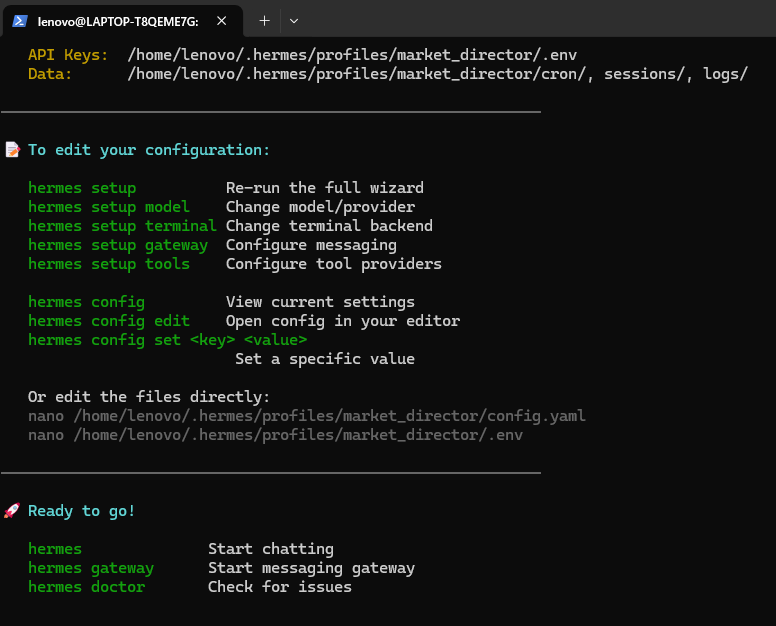
Task: Click the nano config.yaml path line
Action: (306, 416)
